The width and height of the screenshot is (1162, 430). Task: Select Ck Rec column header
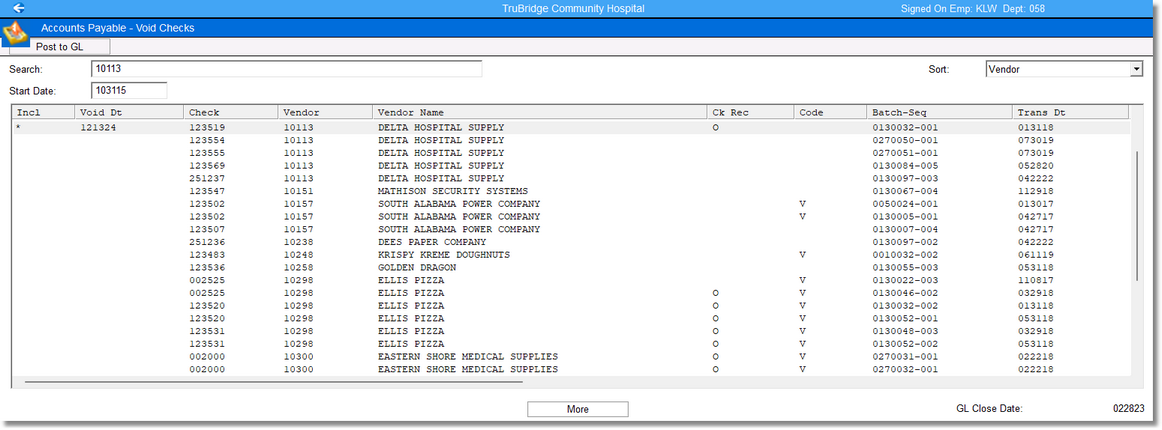coord(750,113)
